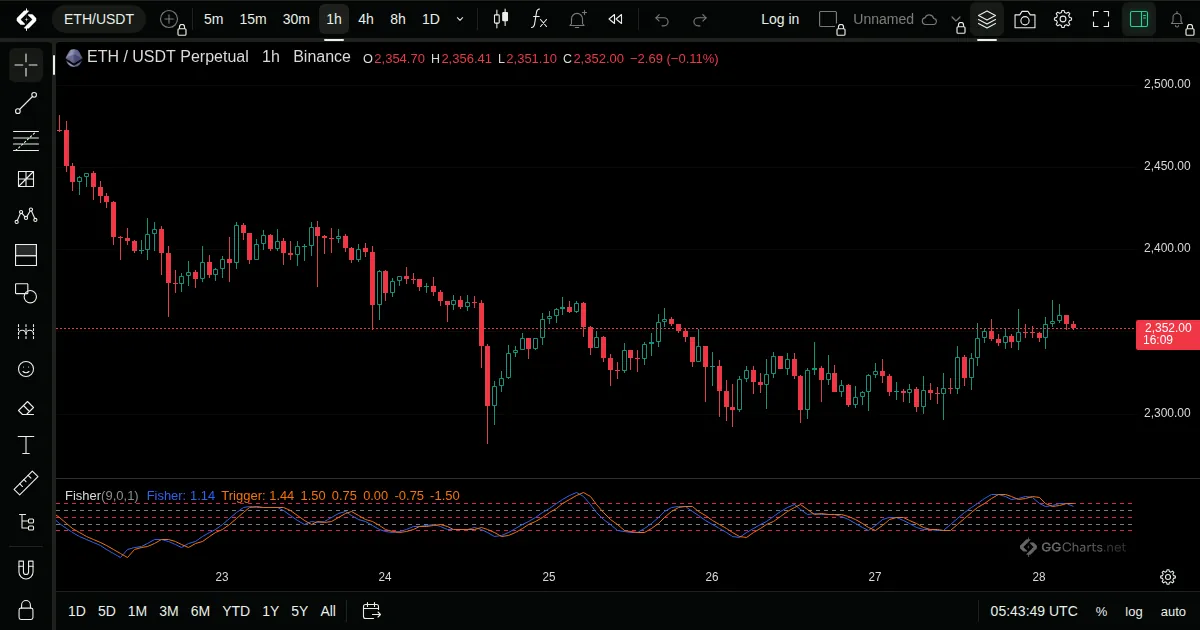The width and height of the screenshot is (1200, 630).
Task: Switch to the 15m timeframe
Action: pos(253,19)
